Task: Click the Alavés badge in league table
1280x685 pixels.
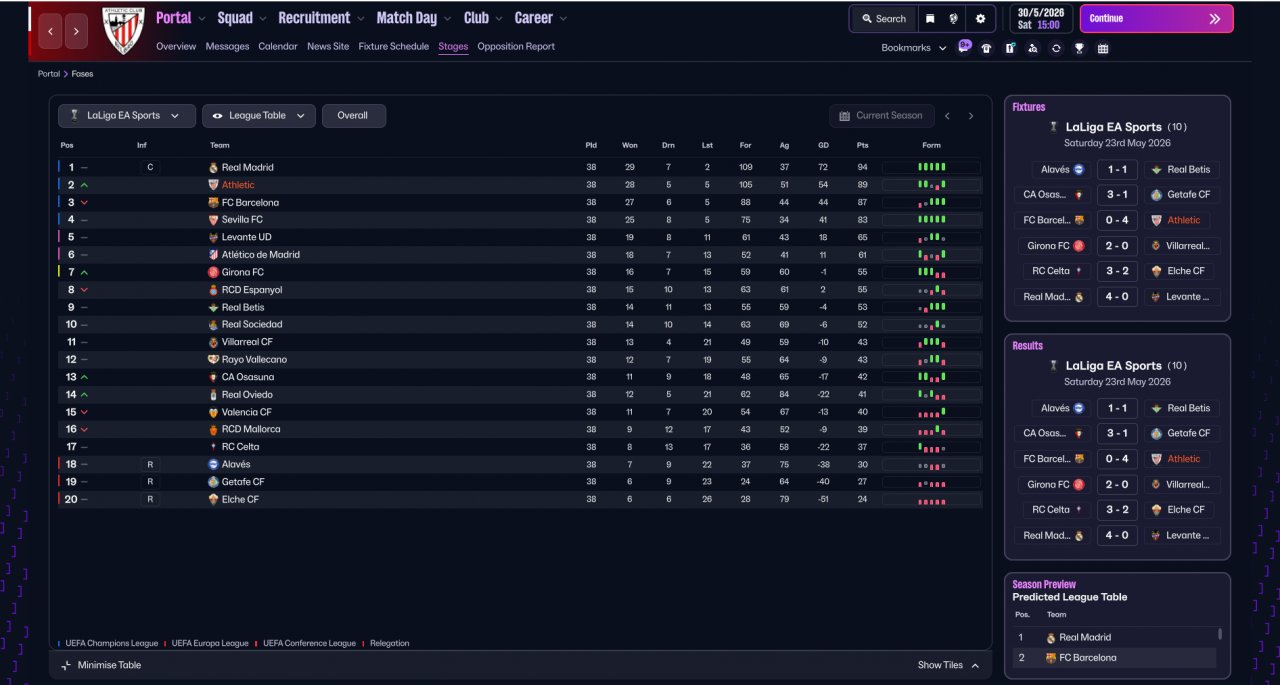Action: coord(213,464)
